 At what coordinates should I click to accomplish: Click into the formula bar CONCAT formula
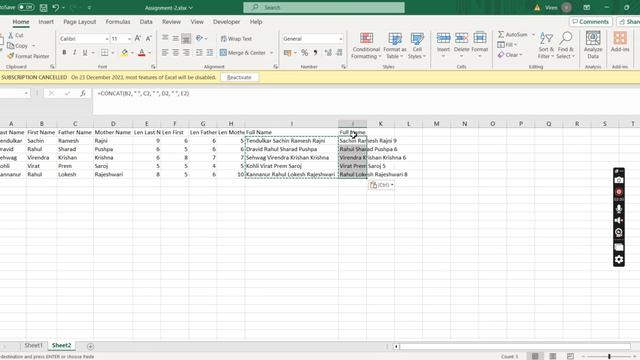coord(143,93)
